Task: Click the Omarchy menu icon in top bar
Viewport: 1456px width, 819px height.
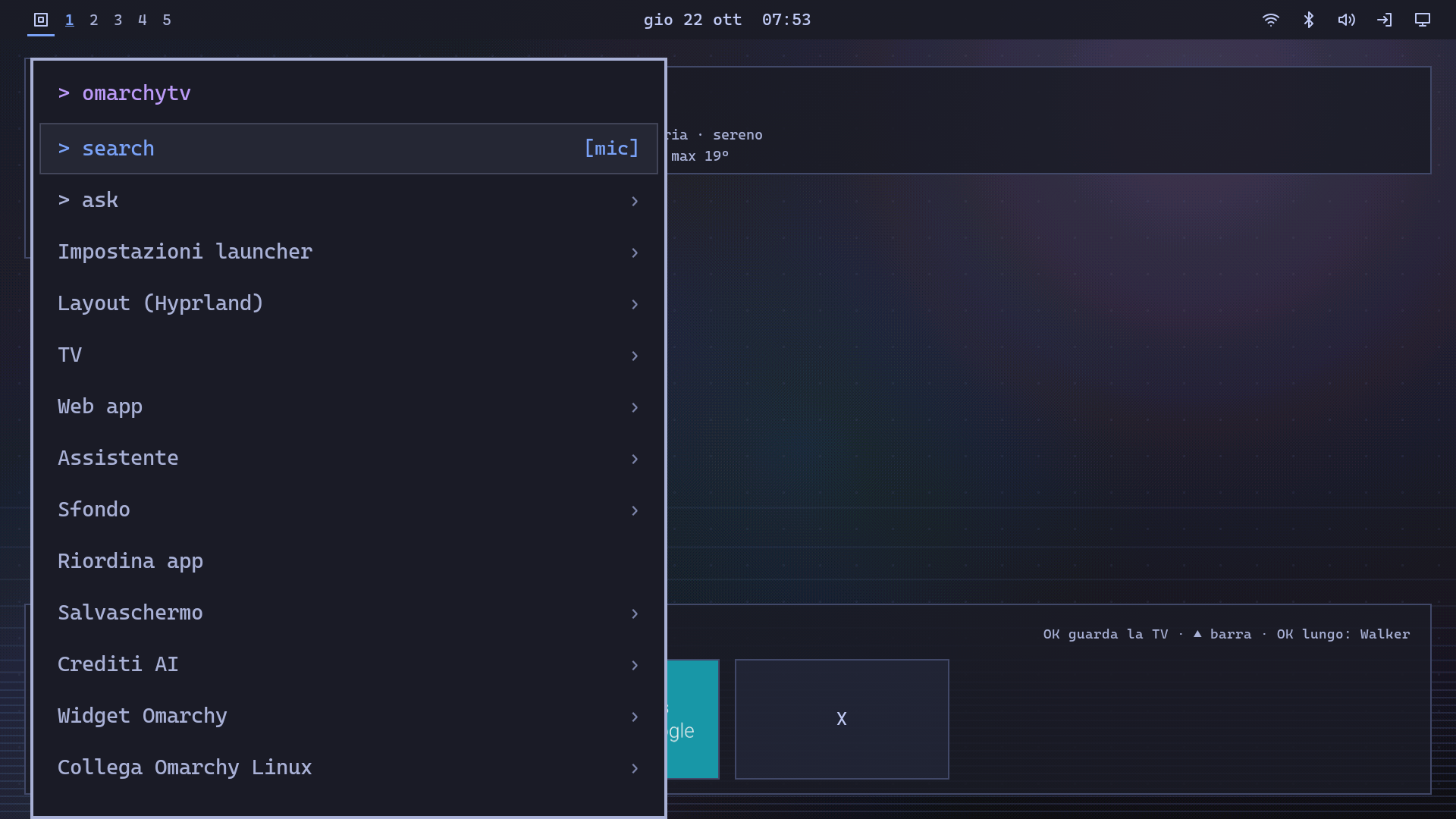Action: pos(41,20)
